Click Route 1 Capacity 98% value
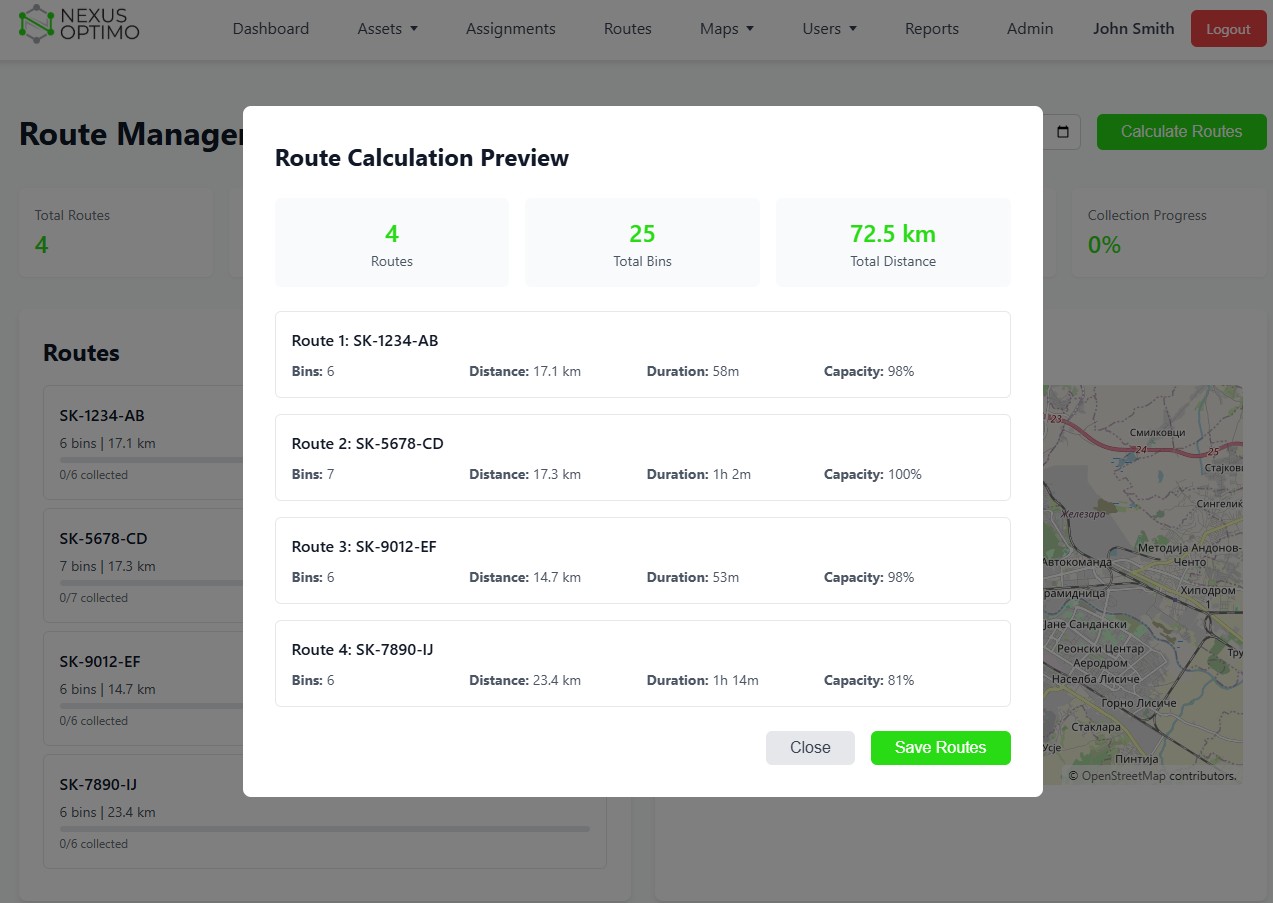The width and height of the screenshot is (1273, 903). (x=901, y=371)
